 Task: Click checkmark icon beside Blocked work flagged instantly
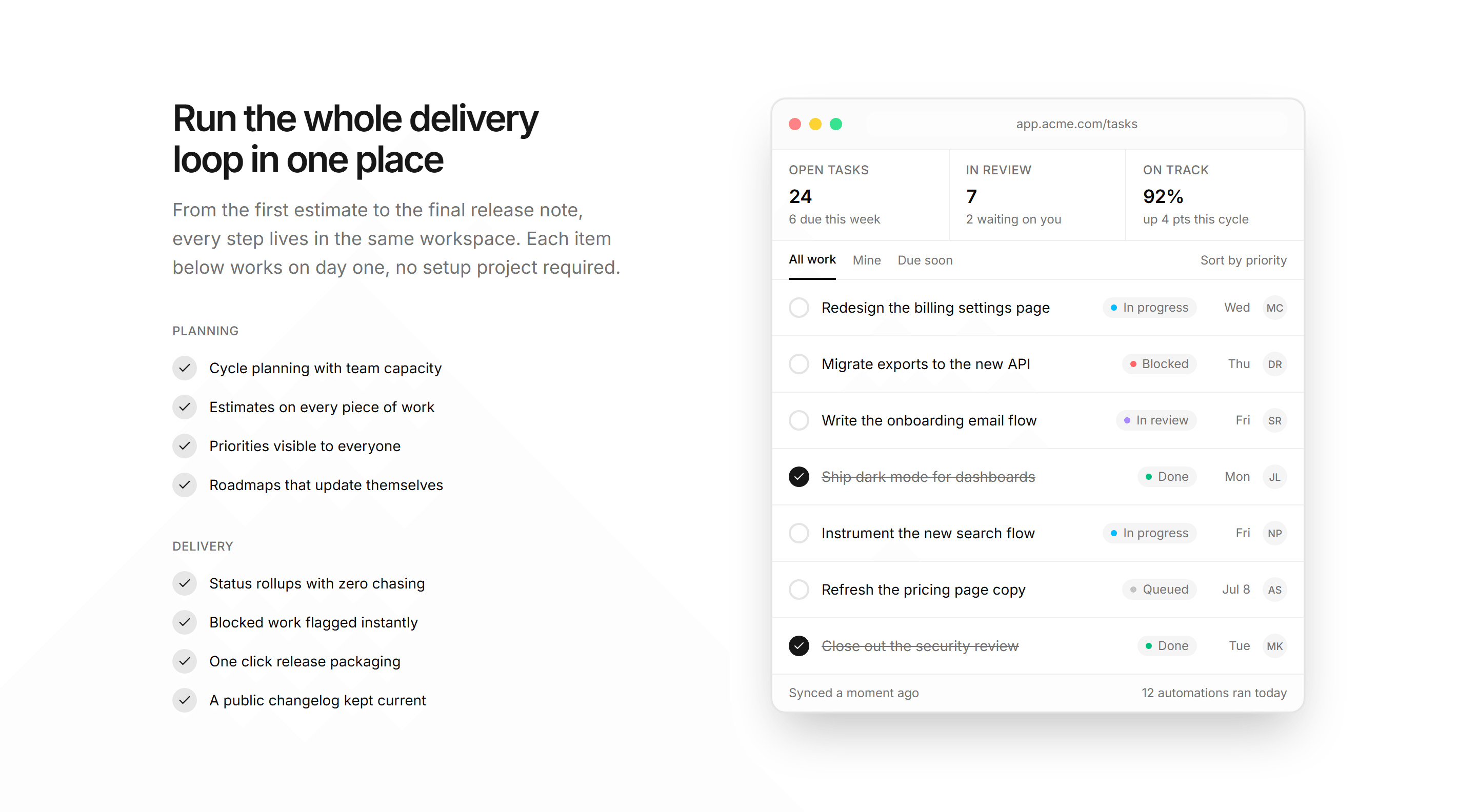tap(185, 622)
